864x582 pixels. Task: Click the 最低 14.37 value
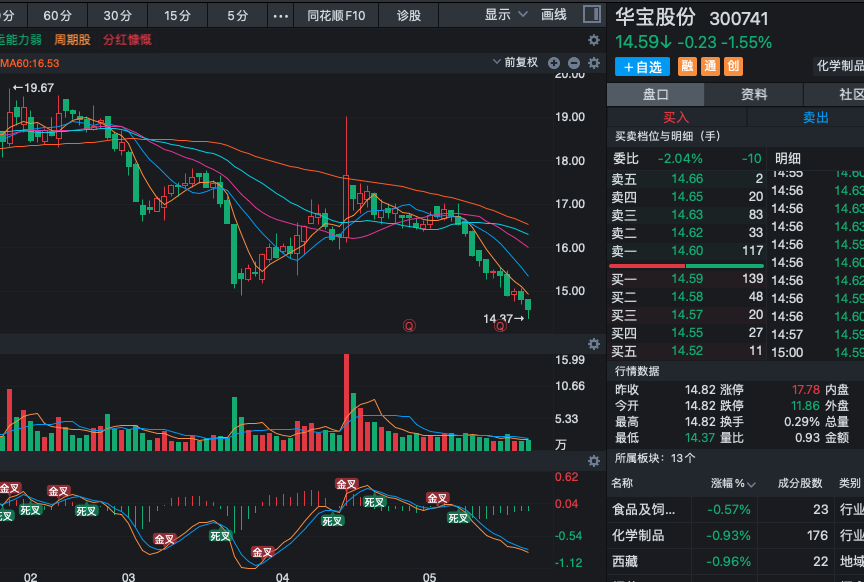(700, 438)
